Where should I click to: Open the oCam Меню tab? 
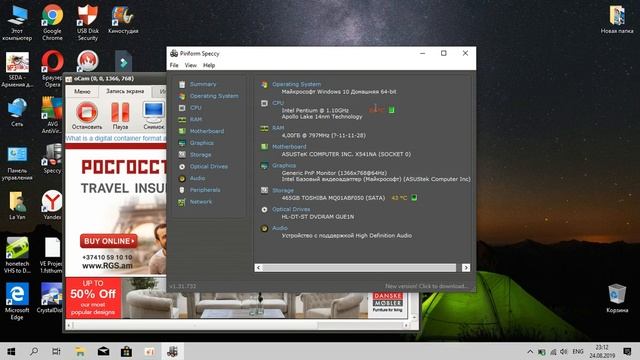82,92
